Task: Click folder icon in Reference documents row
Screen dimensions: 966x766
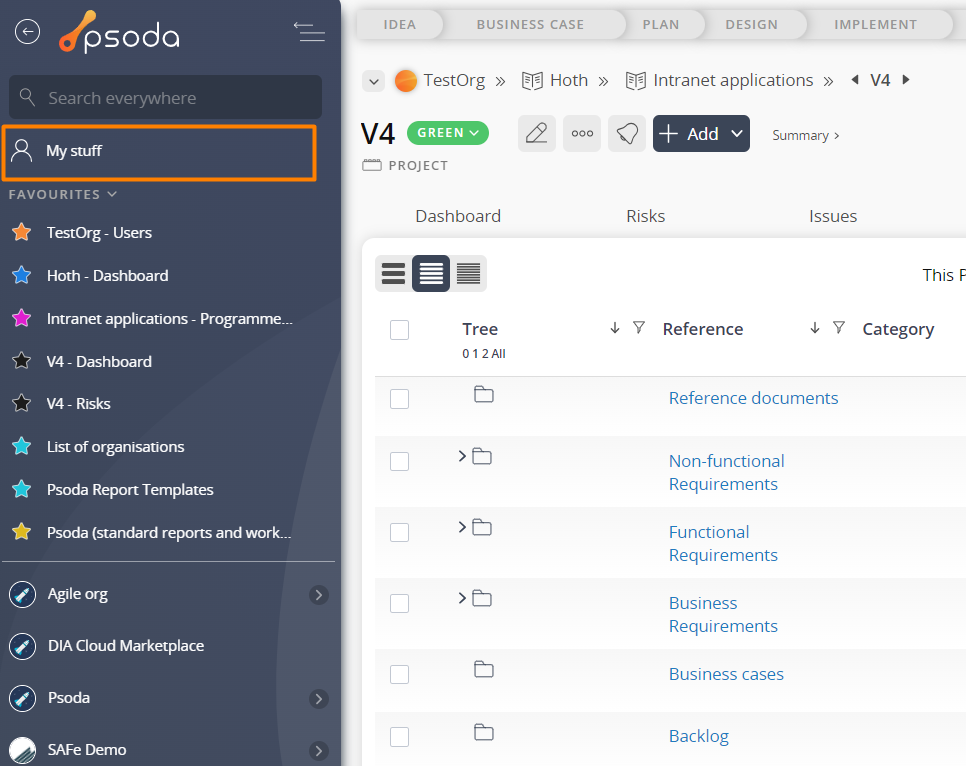Action: (x=484, y=394)
